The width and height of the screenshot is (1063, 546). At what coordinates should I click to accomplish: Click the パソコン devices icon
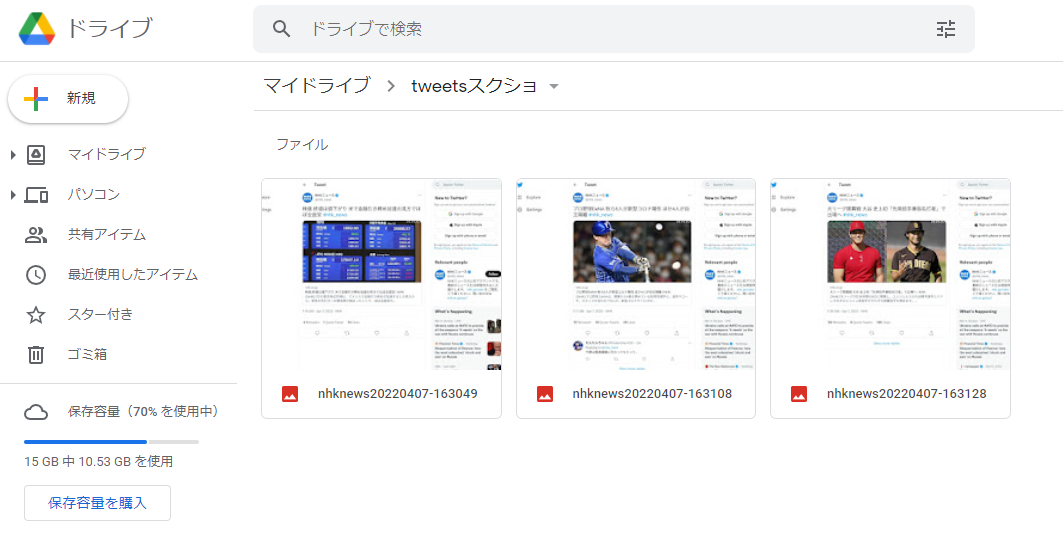pyautogui.click(x=36, y=195)
